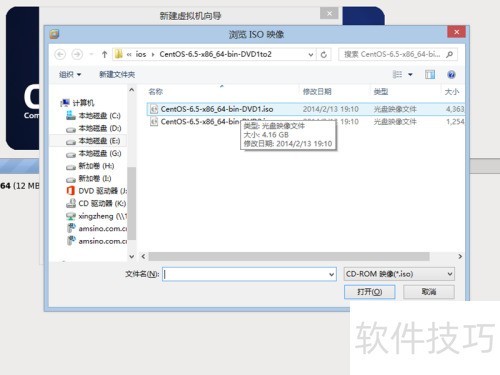Select CentOS-6.5-x86_64-bin-DVD1.iso file

coord(217,109)
